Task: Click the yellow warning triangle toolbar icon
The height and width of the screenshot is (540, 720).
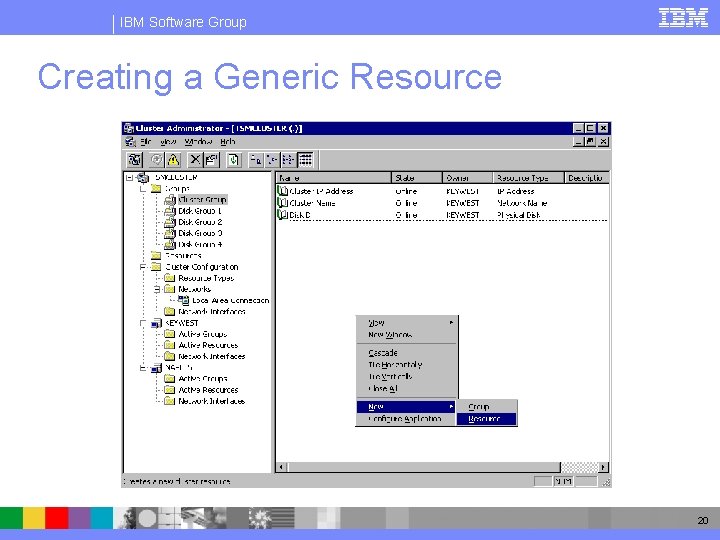Action: tap(173, 160)
